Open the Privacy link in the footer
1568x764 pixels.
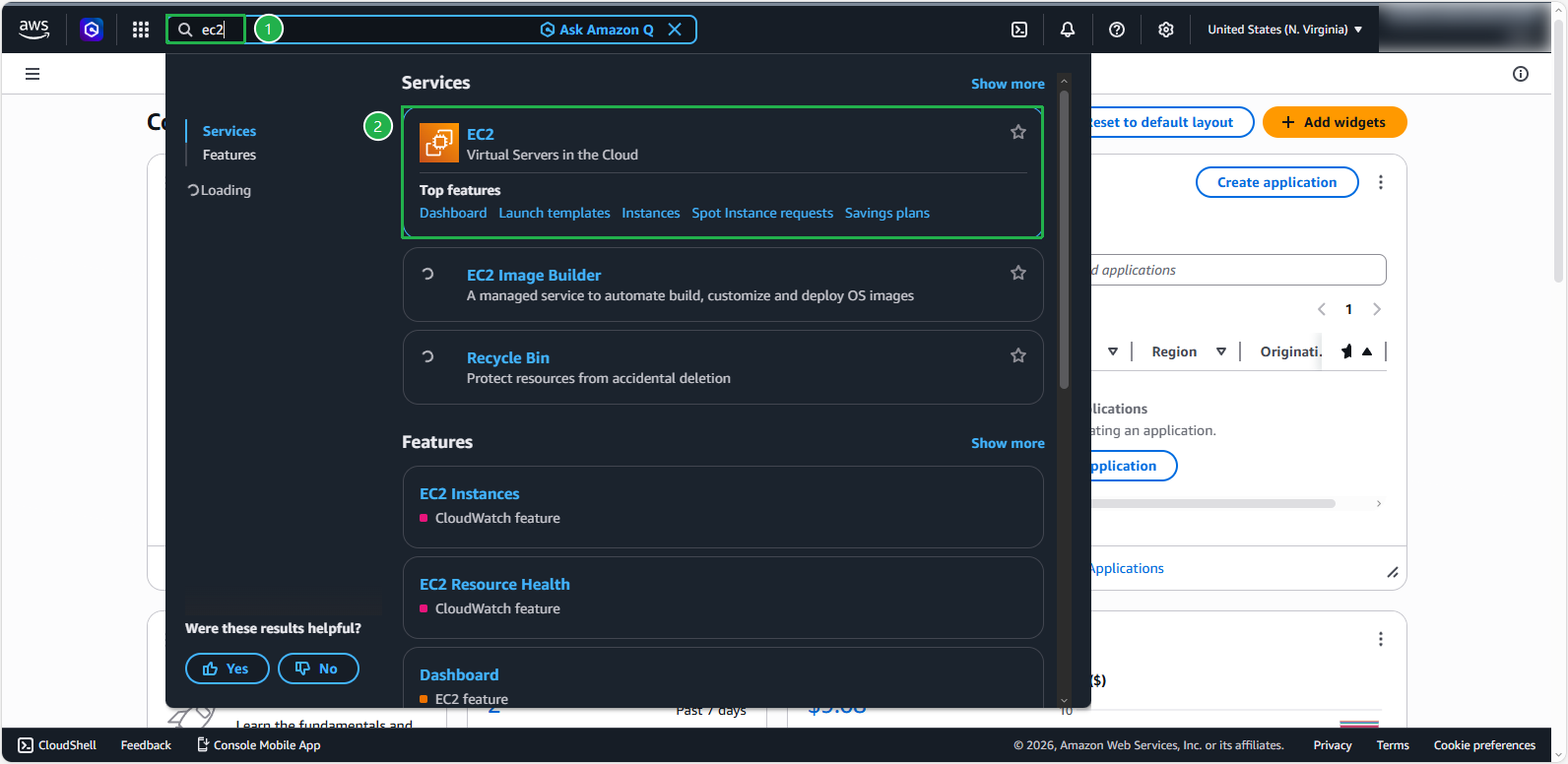click(x=1333, y=745)
